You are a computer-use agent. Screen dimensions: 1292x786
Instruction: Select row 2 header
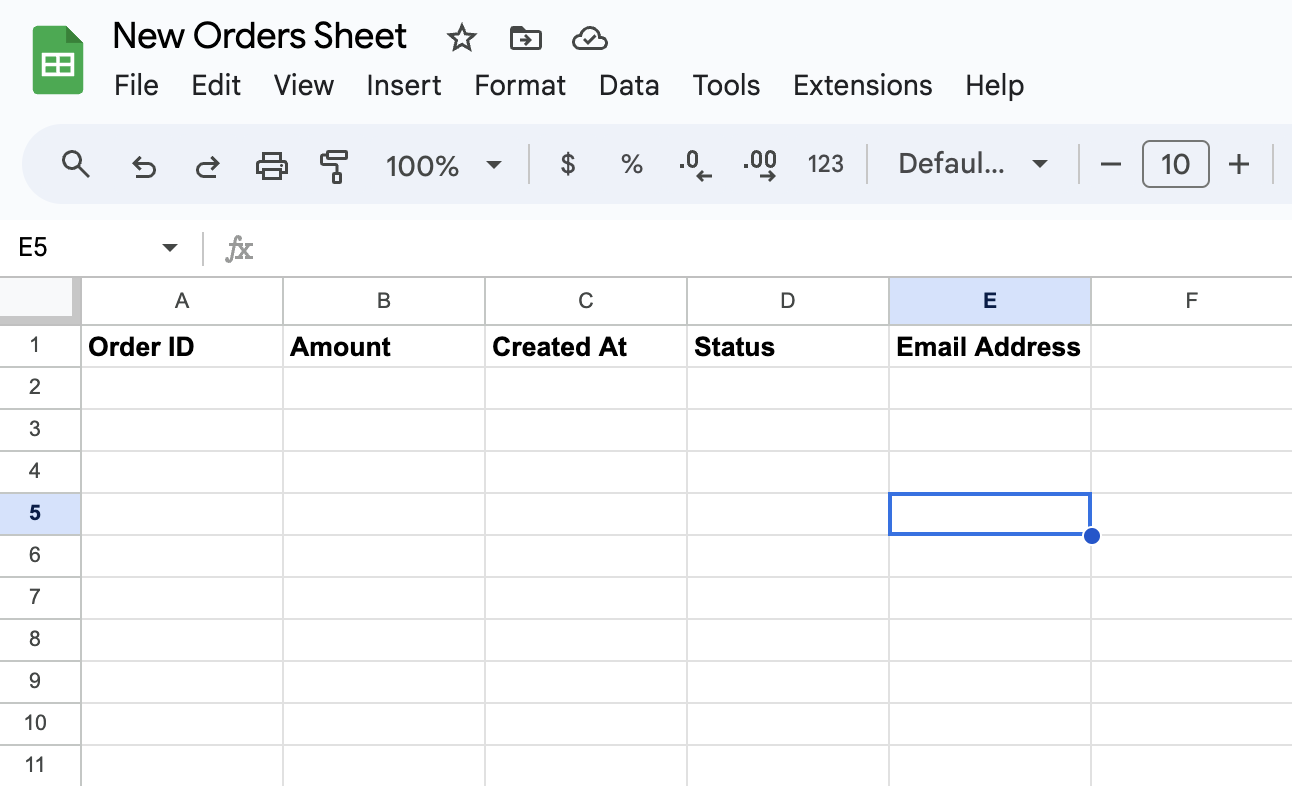click(40, 388)
